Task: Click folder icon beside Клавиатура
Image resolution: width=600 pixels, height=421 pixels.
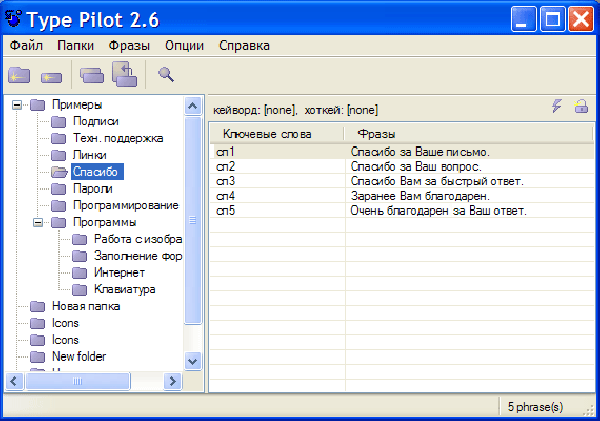Action: click(80, 290)
